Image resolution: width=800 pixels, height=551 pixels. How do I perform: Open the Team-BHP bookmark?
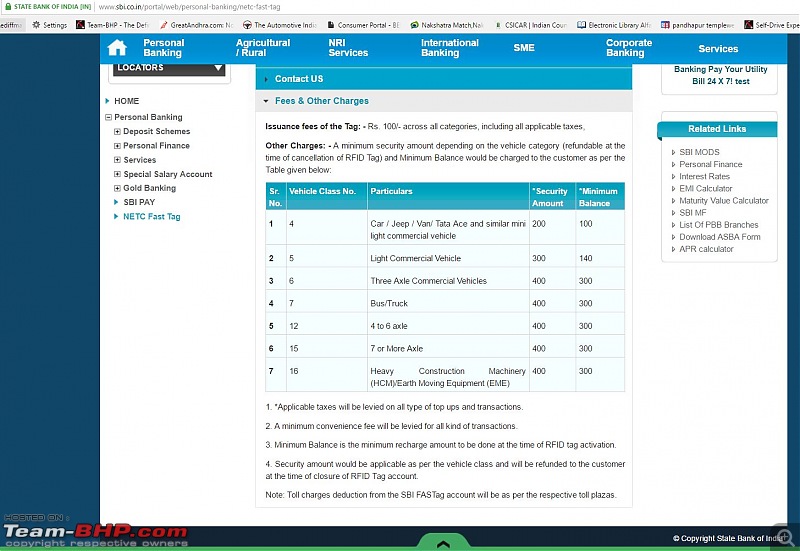[x=112, y=24]
